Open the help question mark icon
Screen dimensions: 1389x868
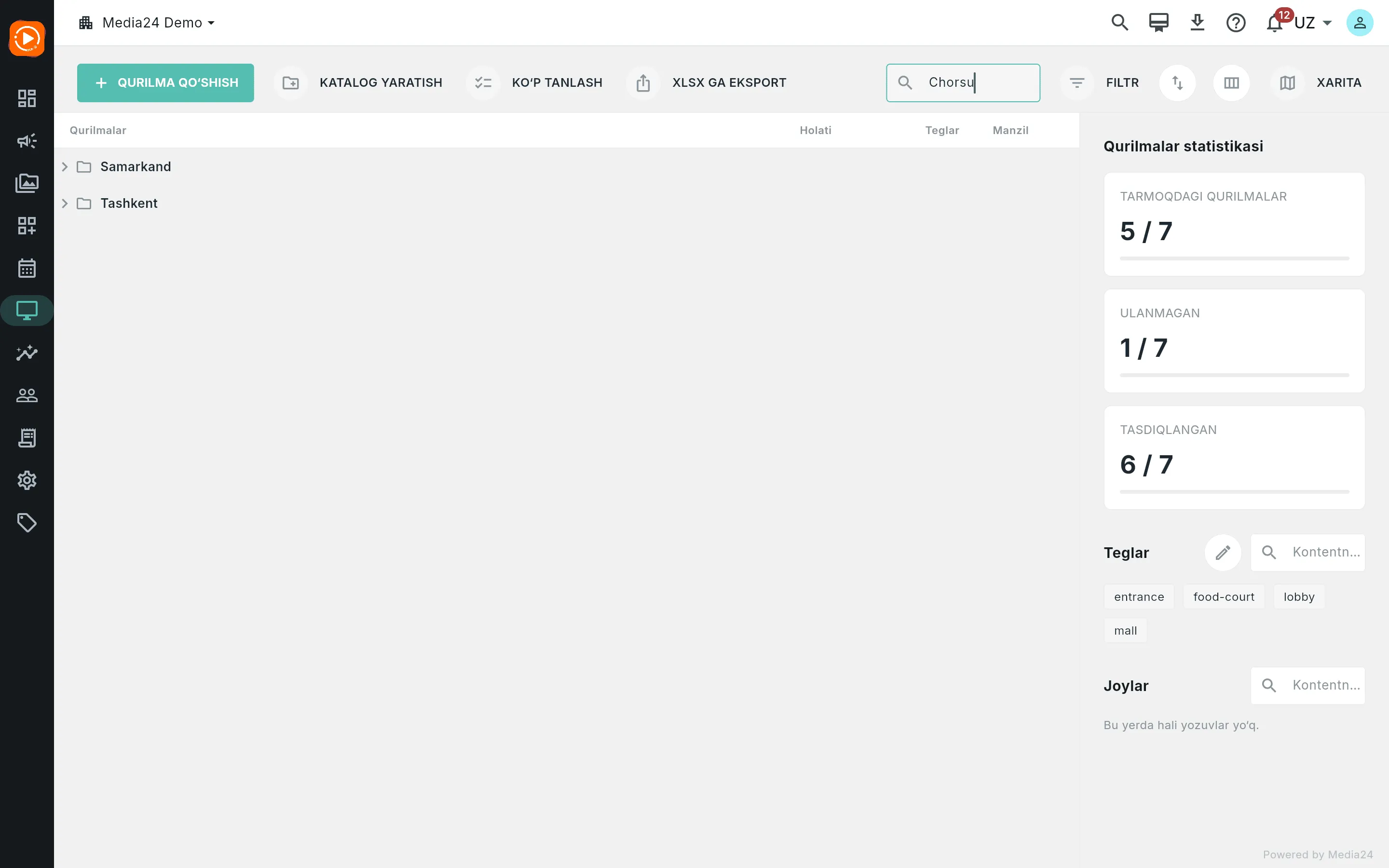(1236, 23)
